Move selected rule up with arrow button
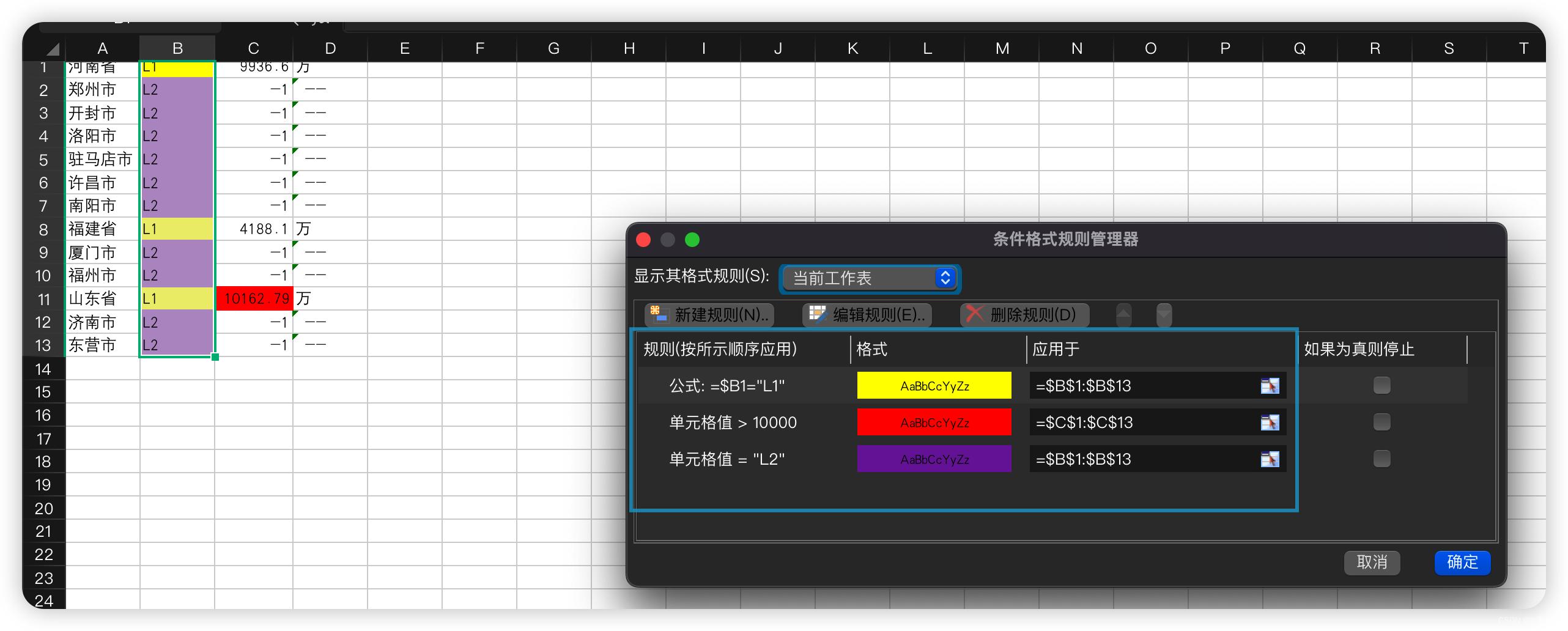The image size is (1568, 631). pyautogui.click(x=1123, y=315)
